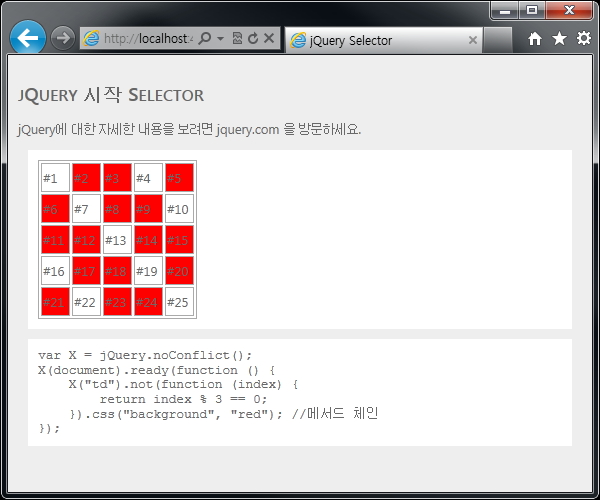Click red cell #21

pos(55,301)
